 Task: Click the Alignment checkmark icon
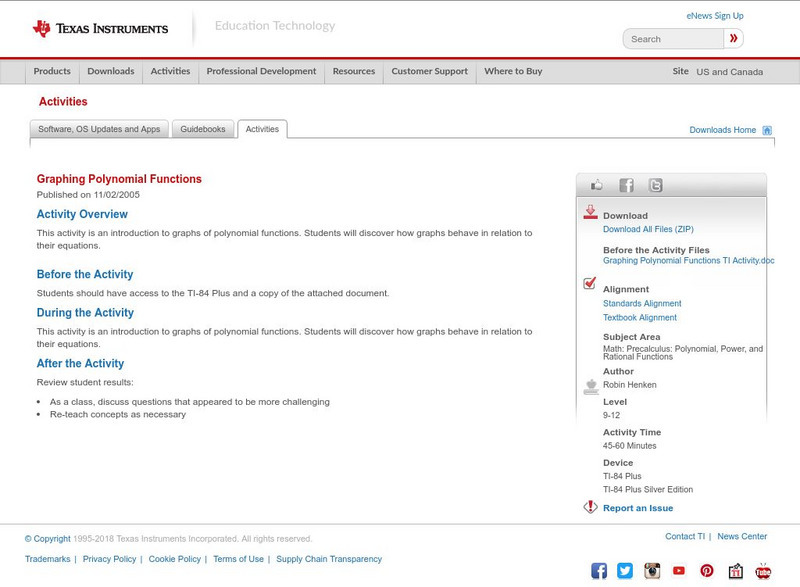click(590, 283)
